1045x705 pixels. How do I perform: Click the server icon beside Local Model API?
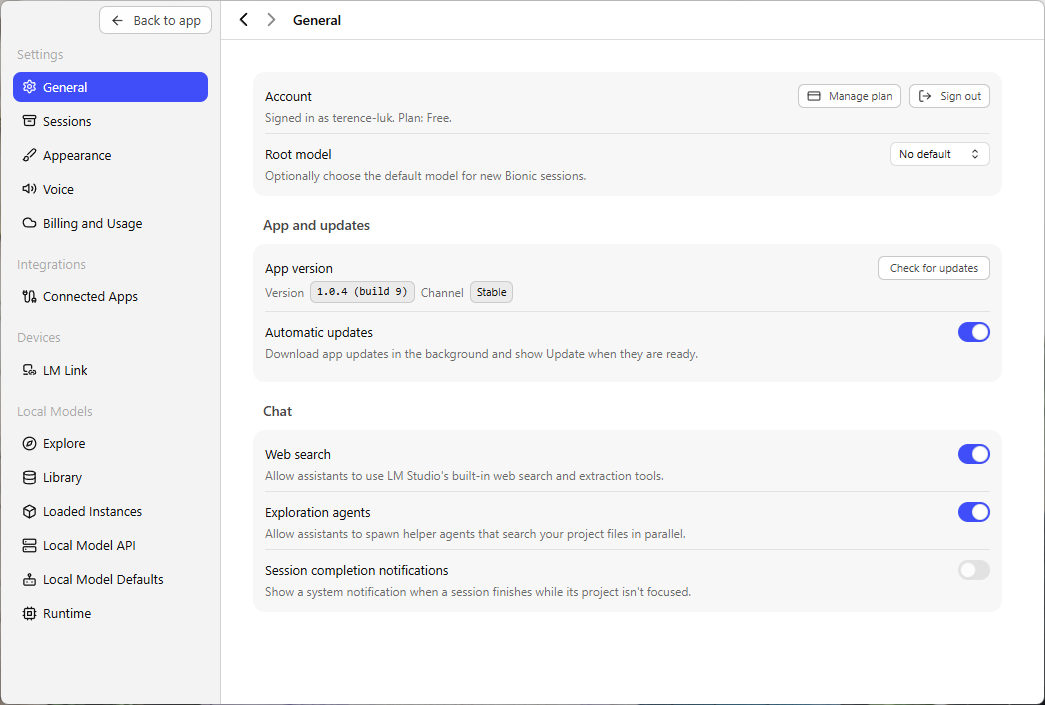coord(29,545)
